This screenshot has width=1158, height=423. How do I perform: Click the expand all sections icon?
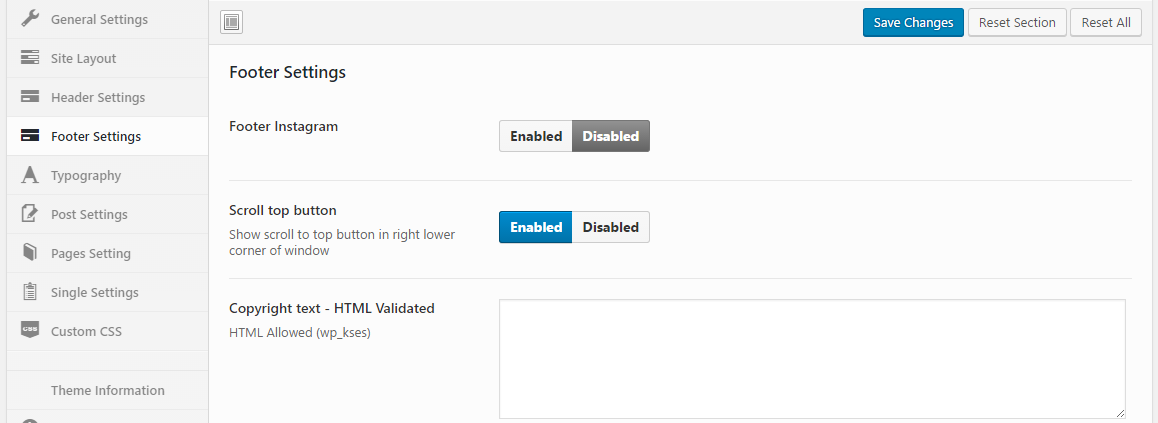coord(231,22)
